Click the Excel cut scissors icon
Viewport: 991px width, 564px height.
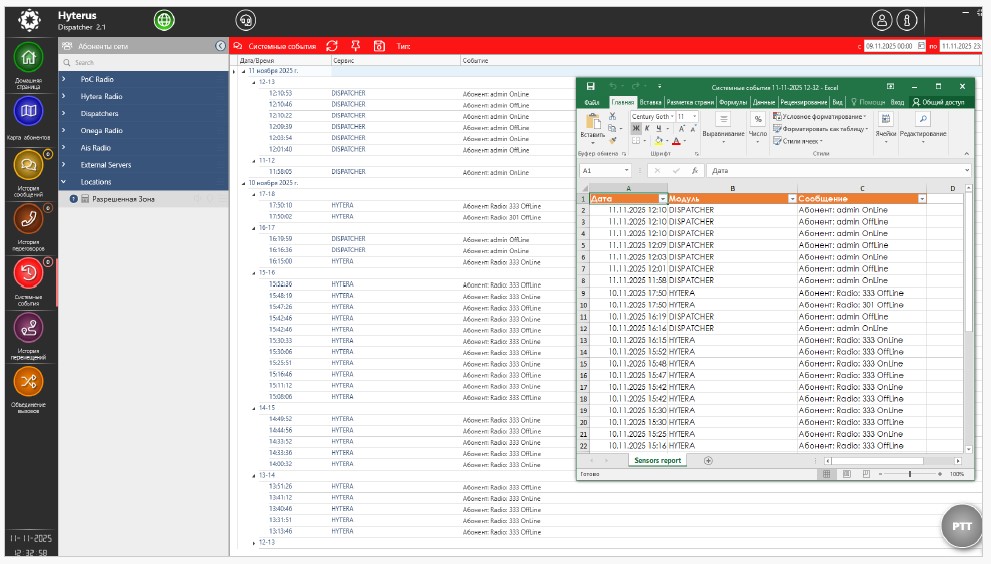click(x=612, y=116)
